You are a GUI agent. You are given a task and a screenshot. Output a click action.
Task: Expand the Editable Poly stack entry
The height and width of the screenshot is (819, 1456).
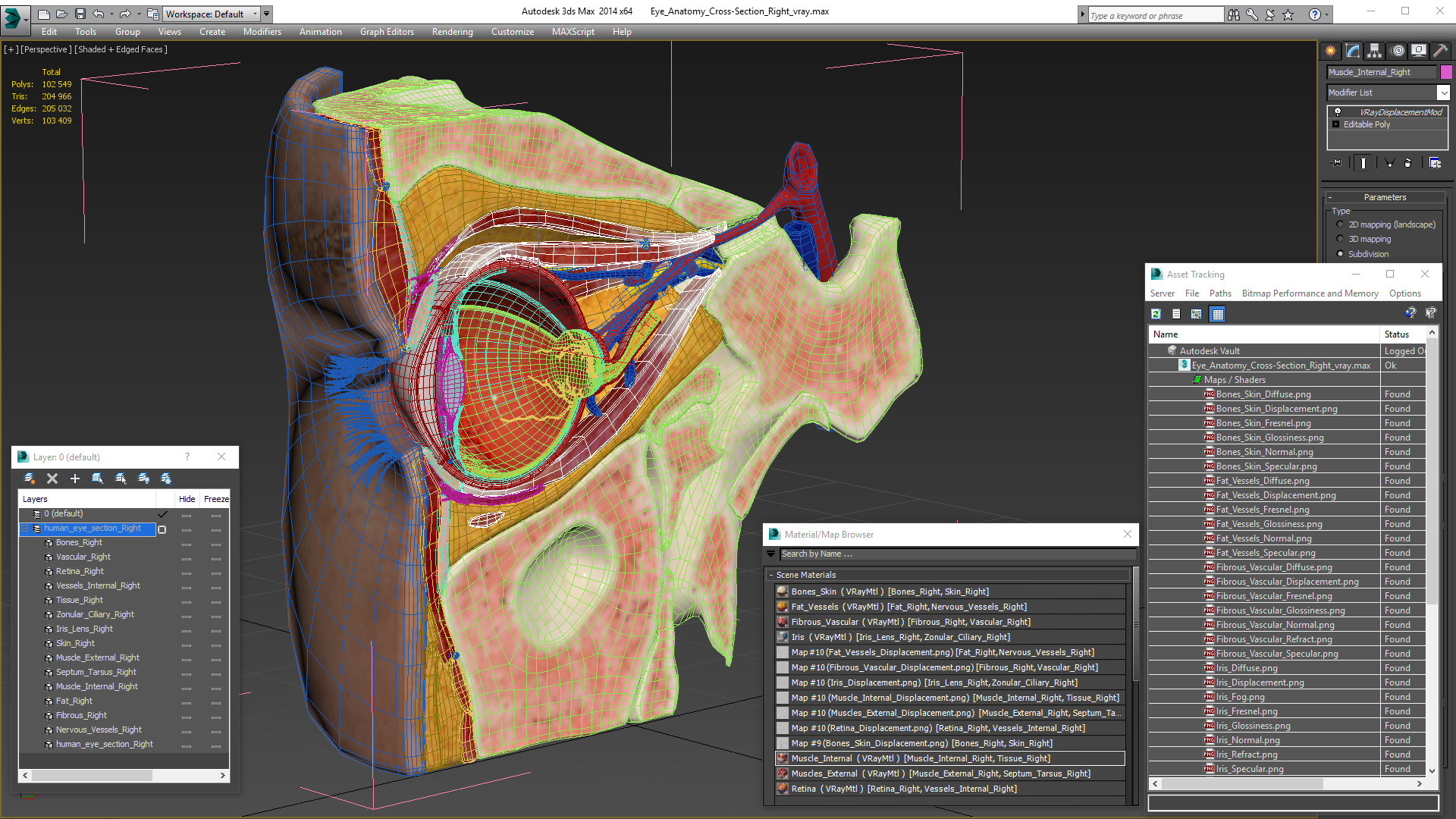pyautogui.click(x=1336, y=124)
